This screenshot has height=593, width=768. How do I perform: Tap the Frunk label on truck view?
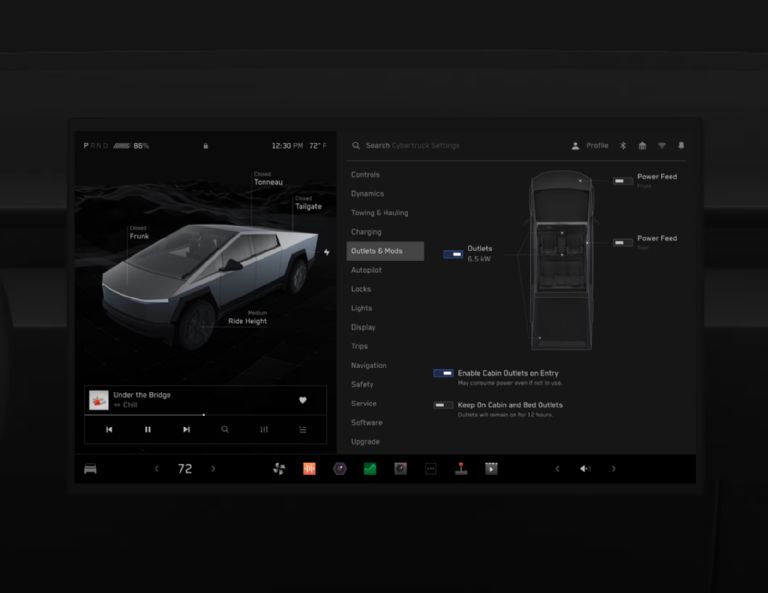(x=139, y=236)
